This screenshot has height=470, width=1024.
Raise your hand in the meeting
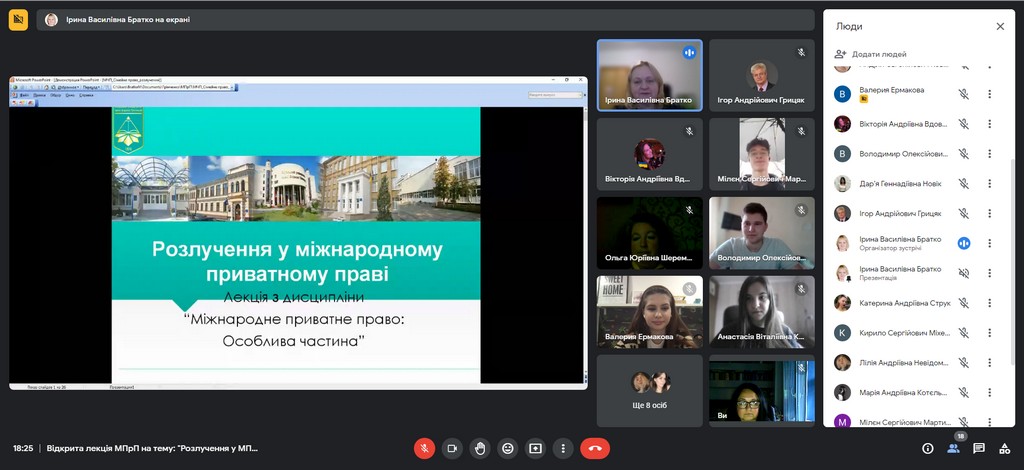click(480, 449)
